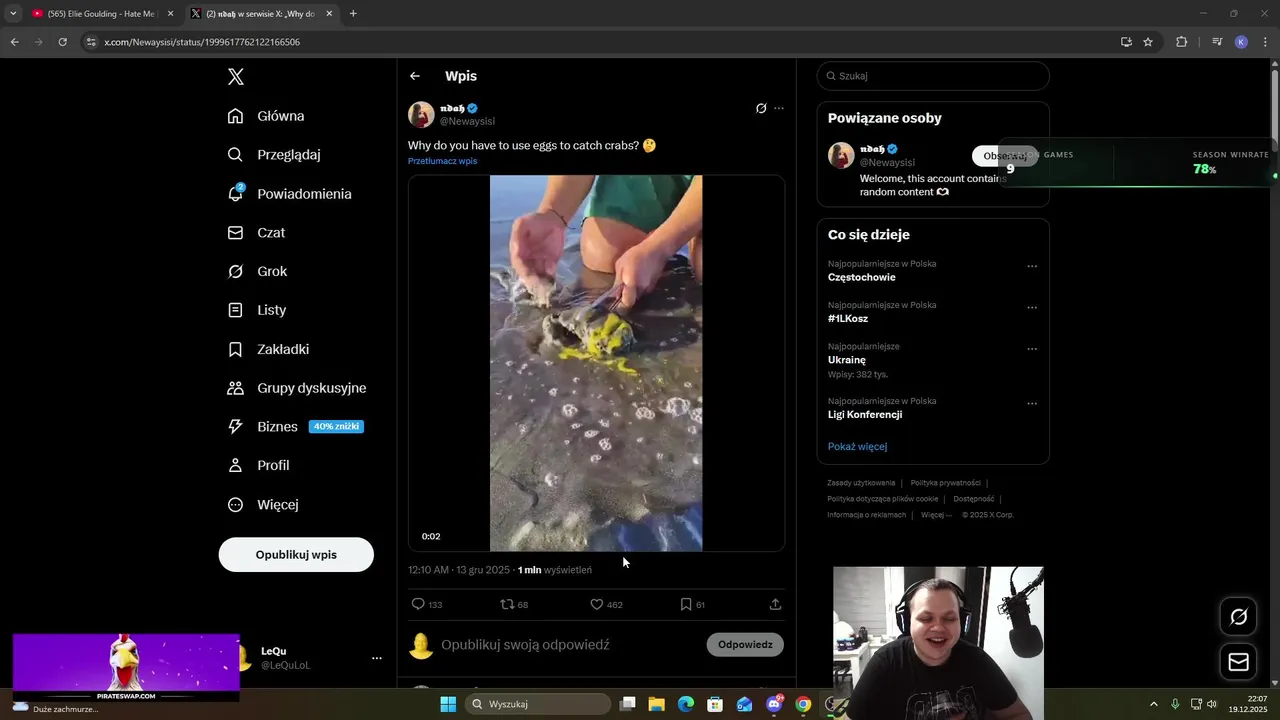Open floating Grok button
Screen dimensions: 1280x720
click(x=1238, y=617)
